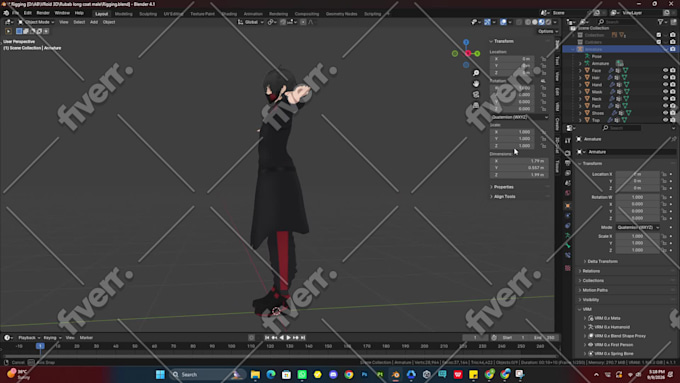Play the animation forward
Viewport: 680px width, 383px height.
click(288, 337)
